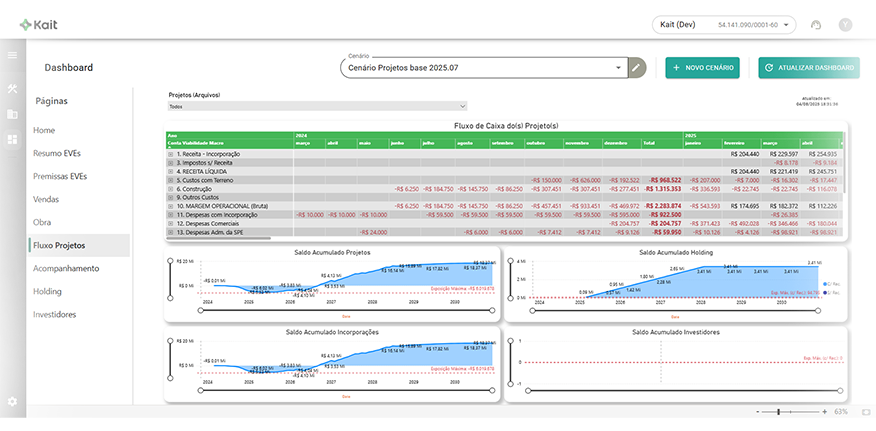
Task: Click the Kait logo
Action: [38, 25]
